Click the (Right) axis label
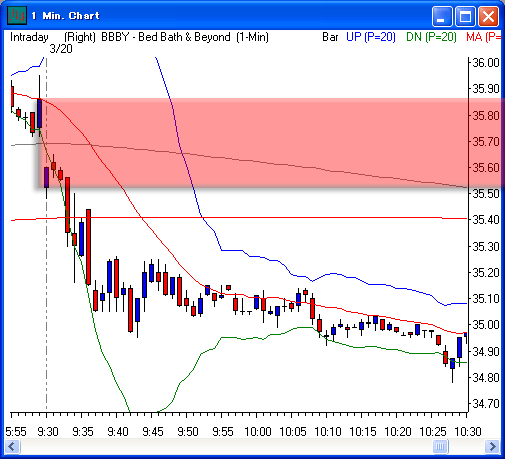 [x=80, y=37]
